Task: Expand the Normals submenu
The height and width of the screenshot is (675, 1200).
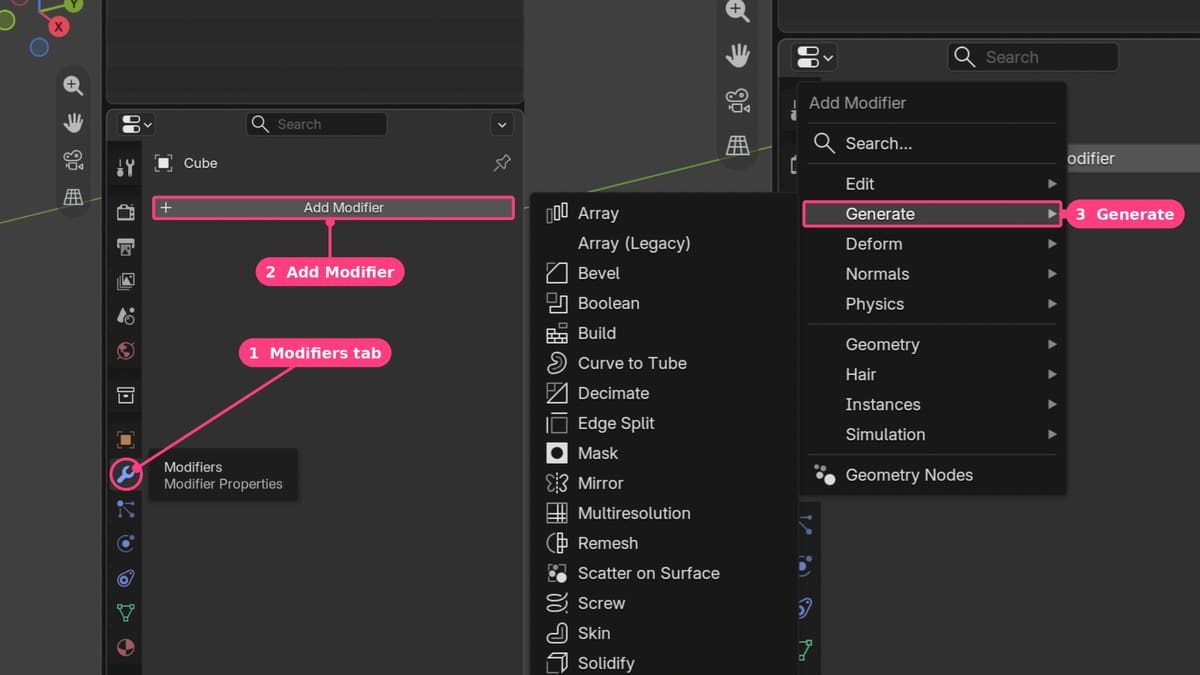Action: tap(932, 274)
